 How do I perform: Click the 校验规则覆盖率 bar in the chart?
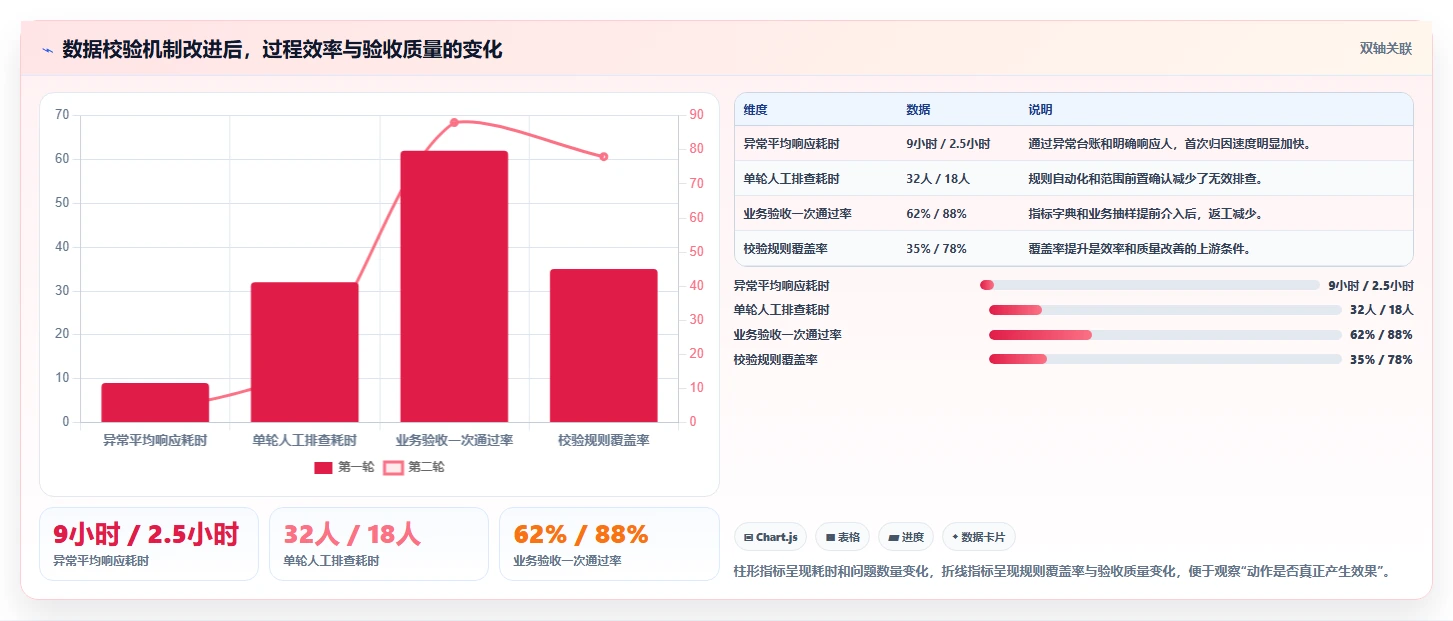click(x=603, y=345)
